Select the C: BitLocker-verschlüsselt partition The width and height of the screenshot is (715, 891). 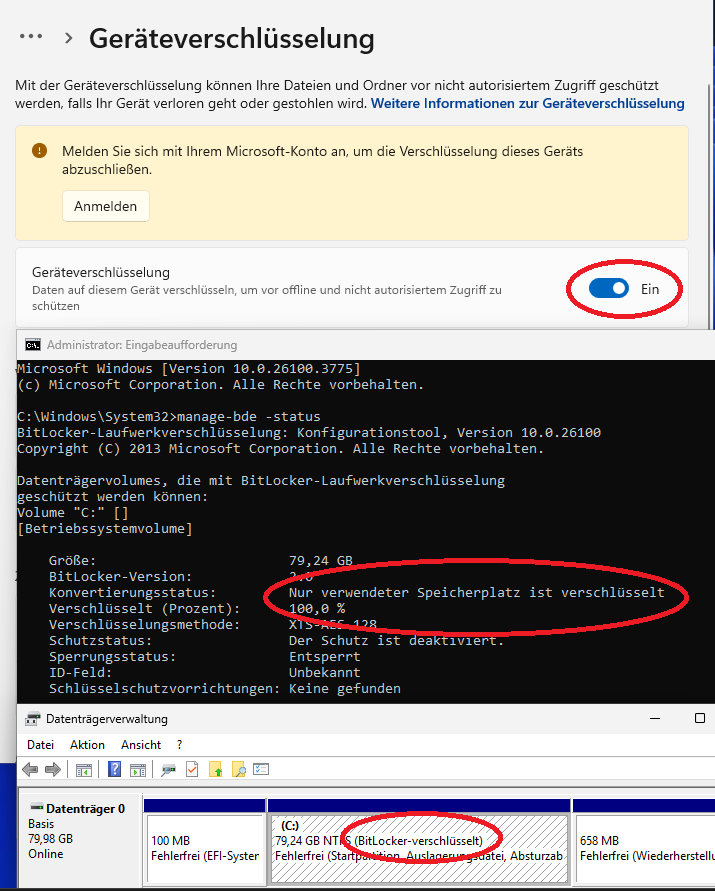click(419, 850)
